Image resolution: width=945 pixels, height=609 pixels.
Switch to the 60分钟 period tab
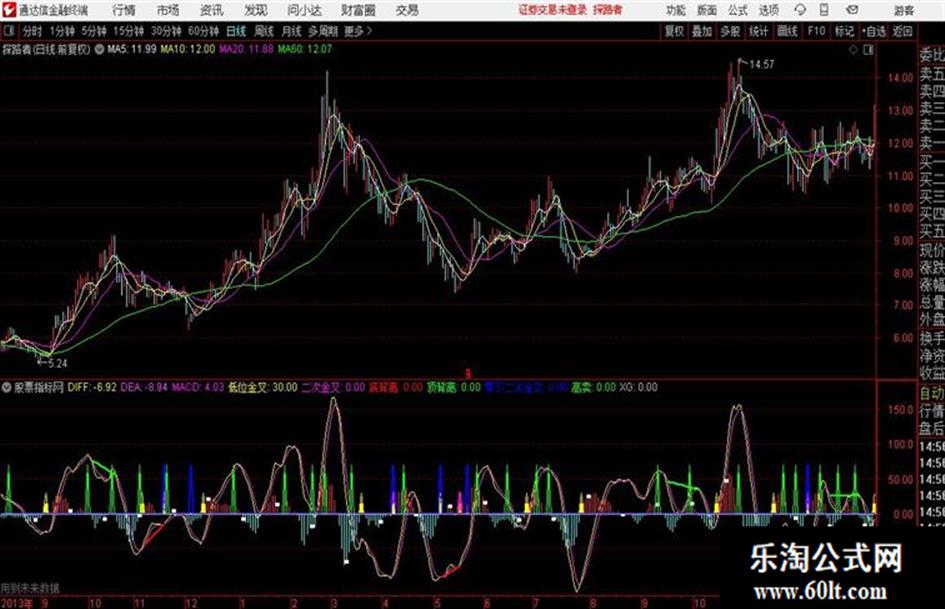click(x=203, y=31)
